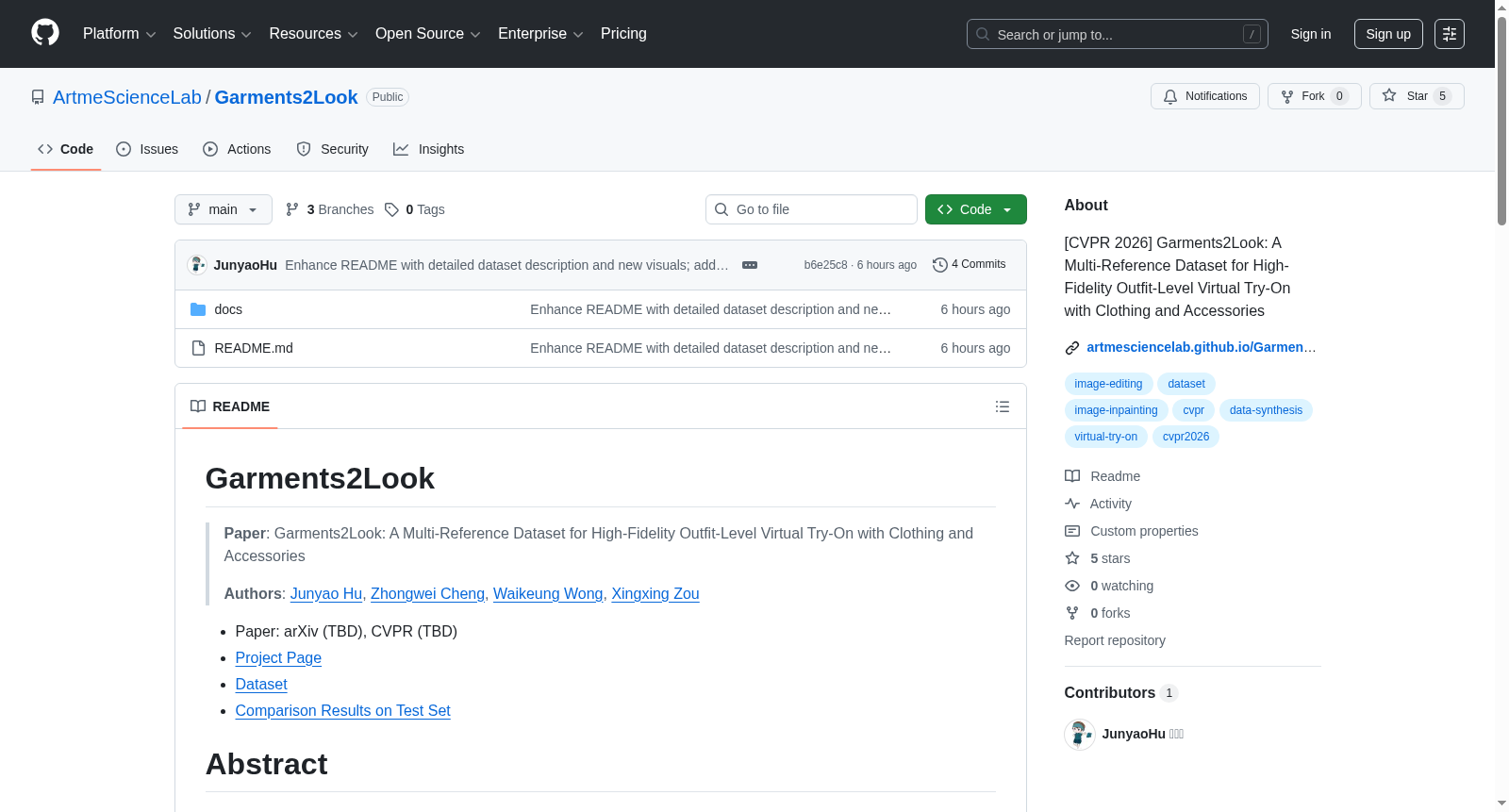The image size is (1509, 812).
Task: Click the repository icon beside ArtmeScienceLab
Action: coord(38,97)
